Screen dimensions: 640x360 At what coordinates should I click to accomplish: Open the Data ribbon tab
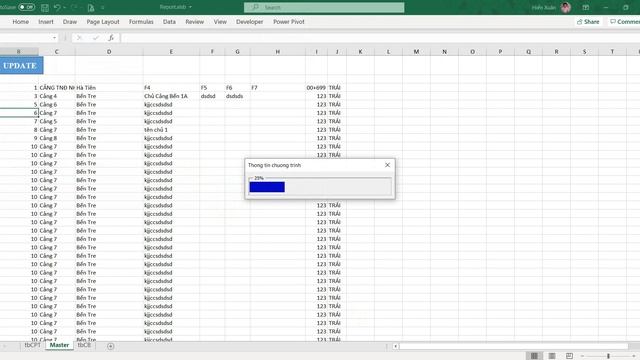pyautogui.click(x=169, y=22)
